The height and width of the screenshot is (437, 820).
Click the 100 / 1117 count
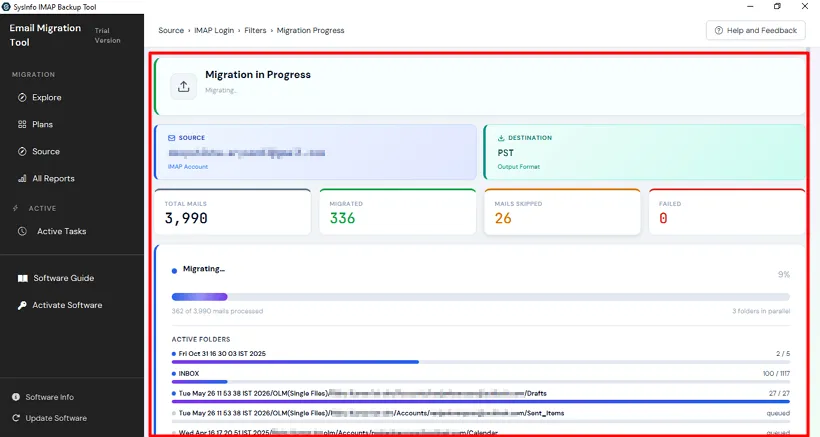(776, 374)
